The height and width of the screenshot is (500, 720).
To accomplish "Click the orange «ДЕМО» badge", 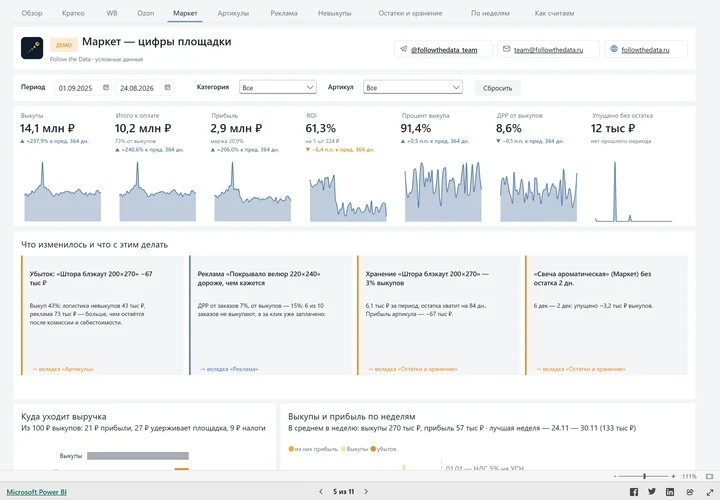I will point(64,45).
